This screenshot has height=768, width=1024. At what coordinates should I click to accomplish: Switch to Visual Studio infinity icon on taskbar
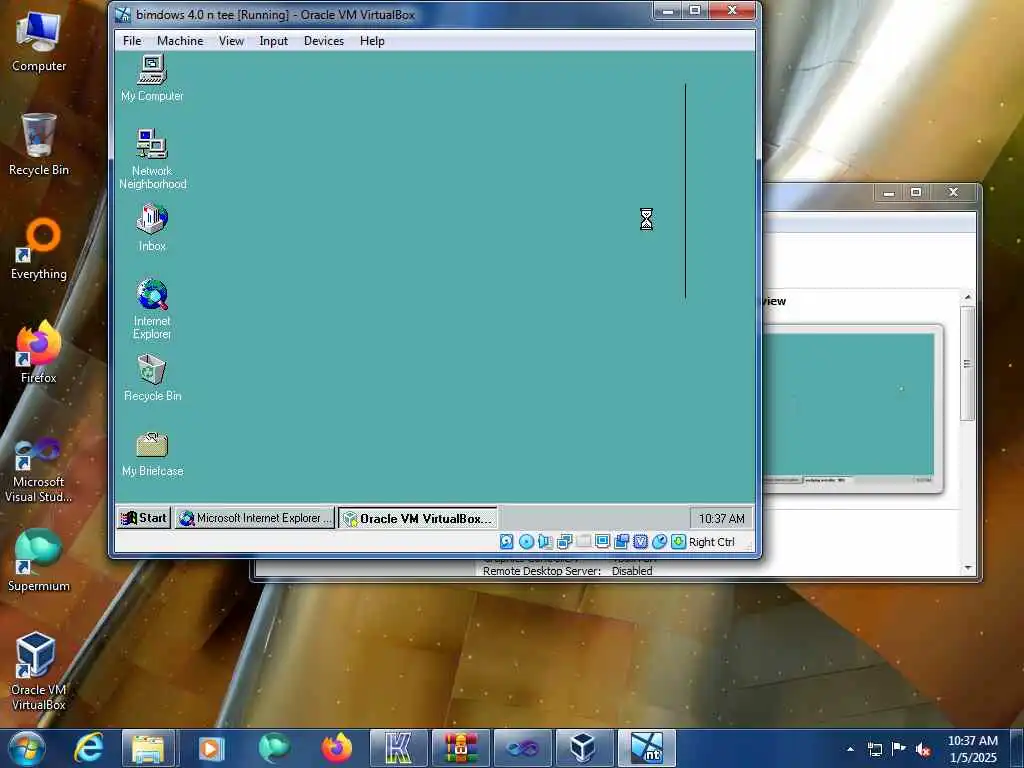pos(522,748)
